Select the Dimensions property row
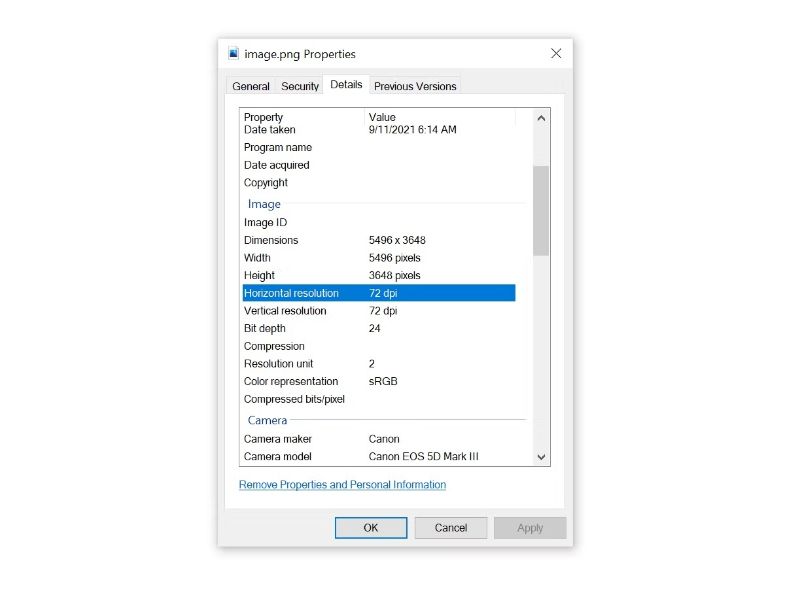This screenshot has height=591, width=800. (x=378, y=240)
